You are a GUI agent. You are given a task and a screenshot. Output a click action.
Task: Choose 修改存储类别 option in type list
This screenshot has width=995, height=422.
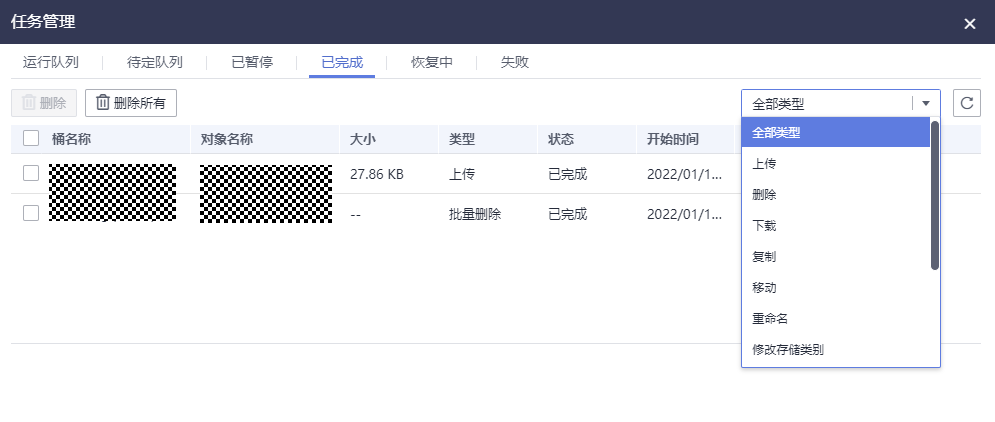(x=836, y=350)
